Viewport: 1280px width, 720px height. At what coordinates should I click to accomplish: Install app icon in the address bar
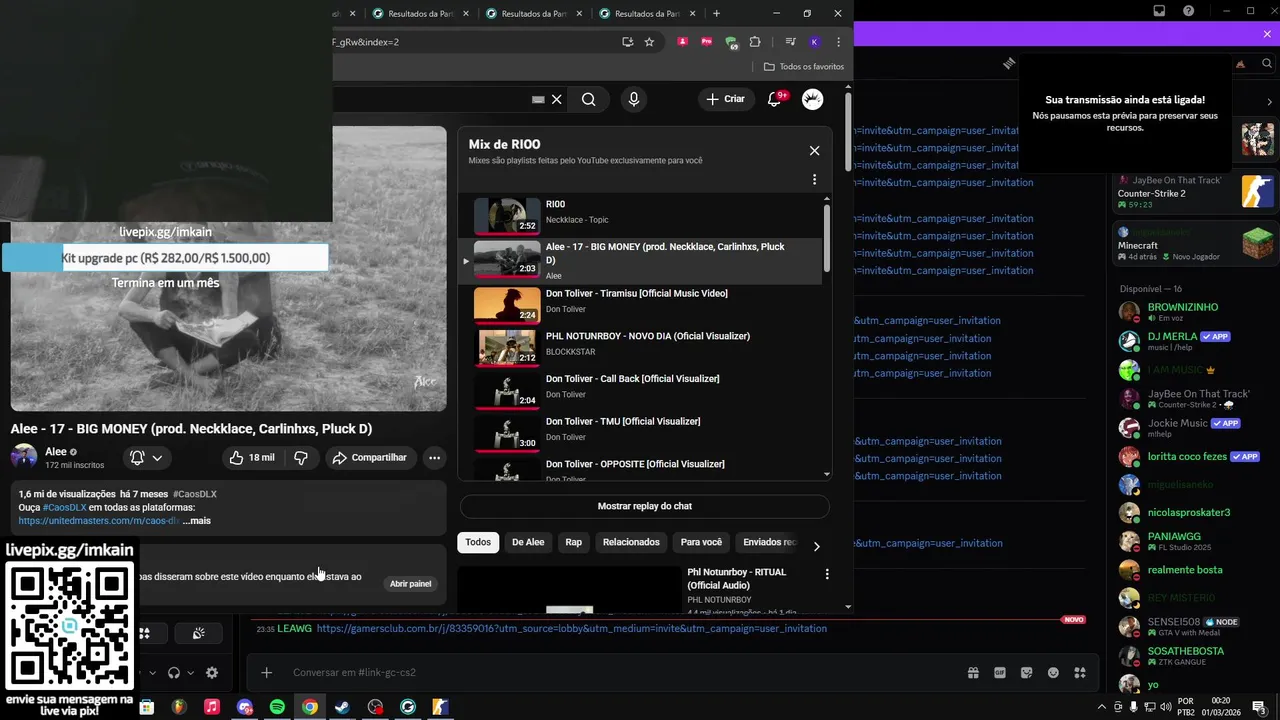[627, 42]
